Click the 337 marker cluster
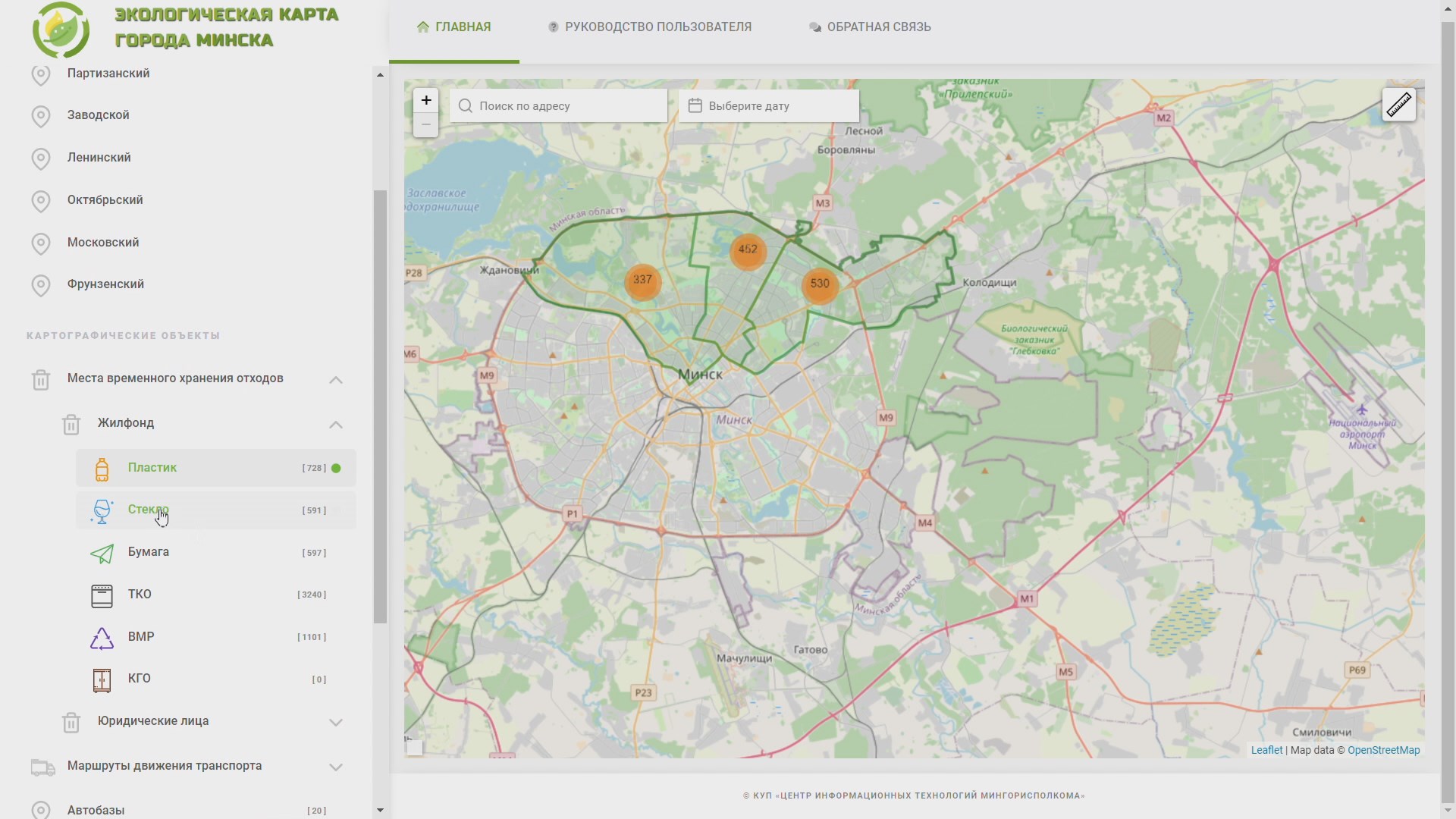The image size is (1456, 819). tap(642, 281)
